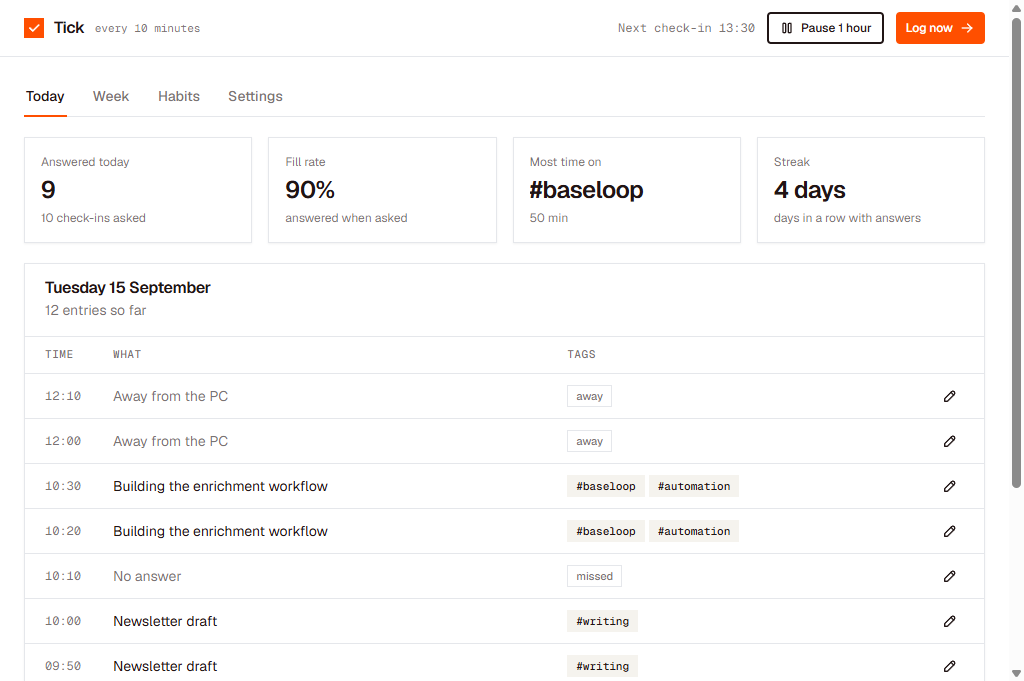This screenshot has height=681, width=1024.
Task: Click the 12:10 time cell
Action: [63, 396]
